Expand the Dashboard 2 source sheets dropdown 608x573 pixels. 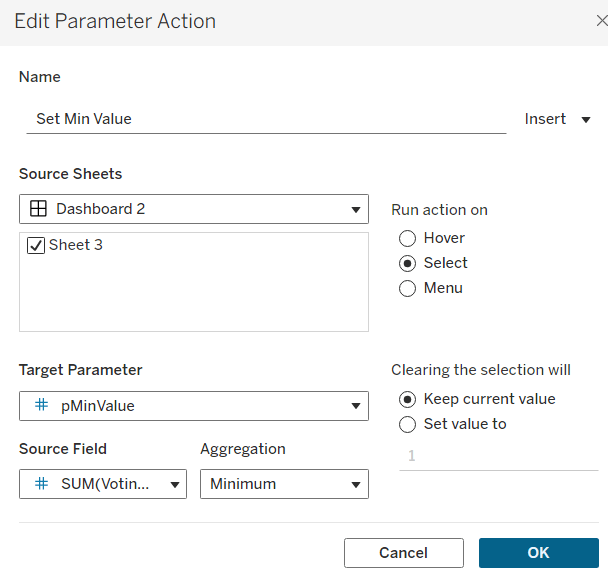pyautogui.click(x=355, y=210)
